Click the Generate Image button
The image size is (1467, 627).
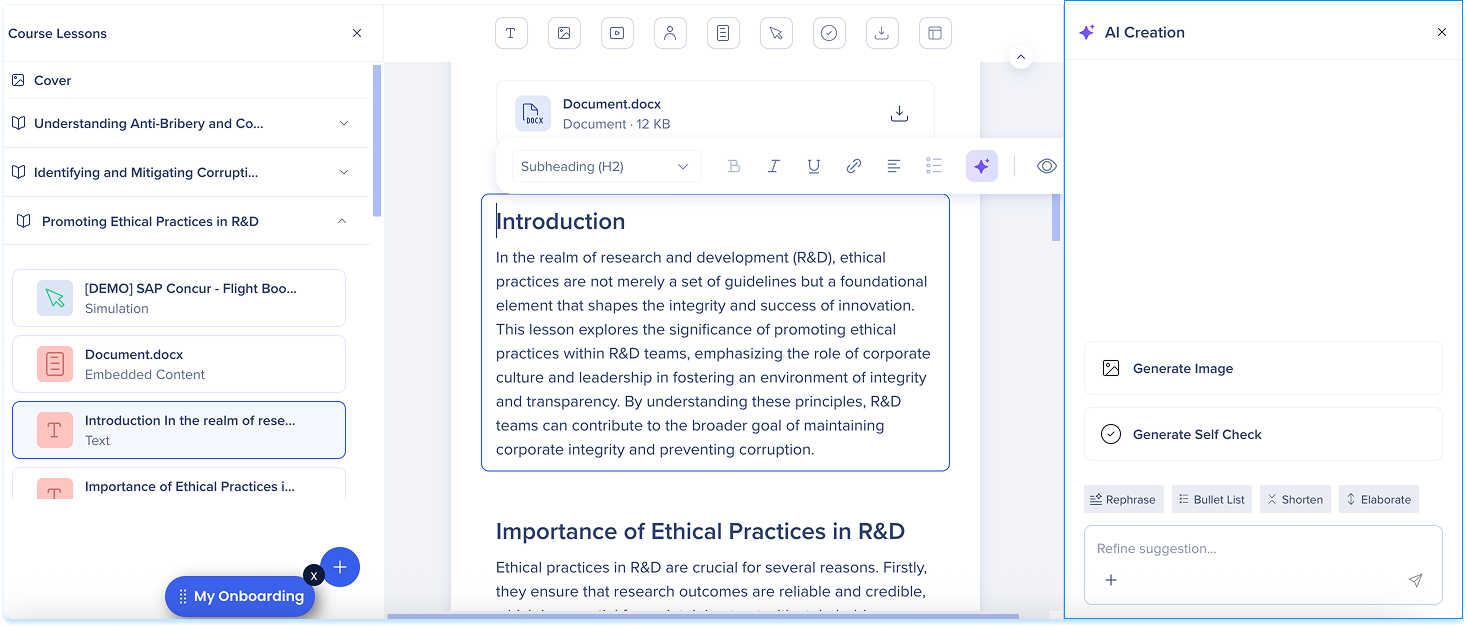(x=1262, y=368)
